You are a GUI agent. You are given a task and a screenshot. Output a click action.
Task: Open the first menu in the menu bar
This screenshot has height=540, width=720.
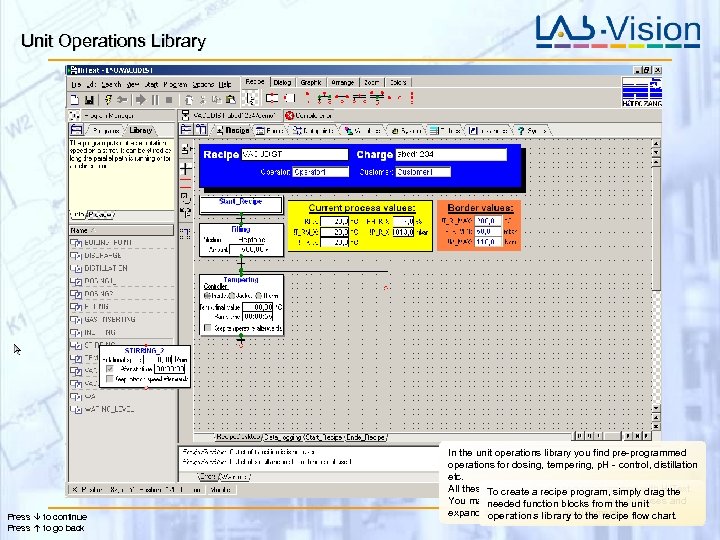[76, 84]
